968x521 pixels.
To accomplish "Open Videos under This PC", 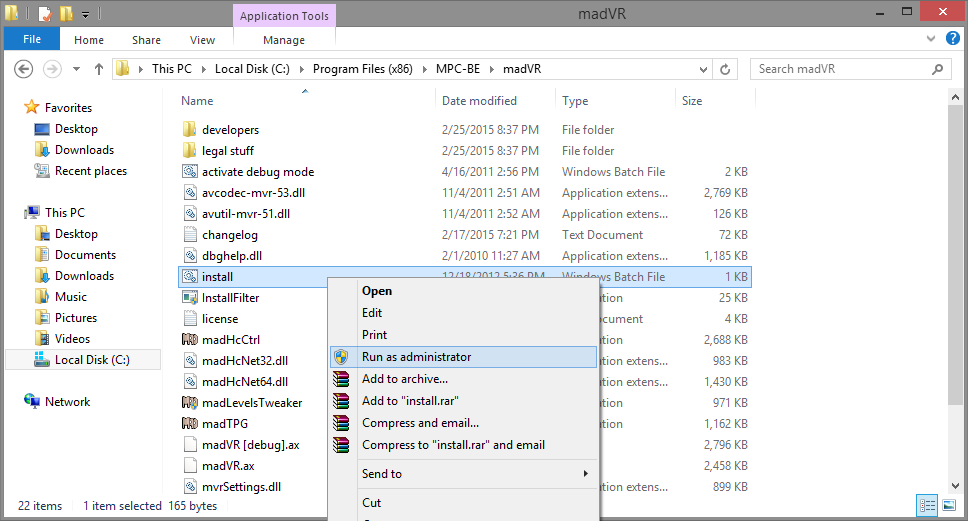I will (x=72, y=339).
